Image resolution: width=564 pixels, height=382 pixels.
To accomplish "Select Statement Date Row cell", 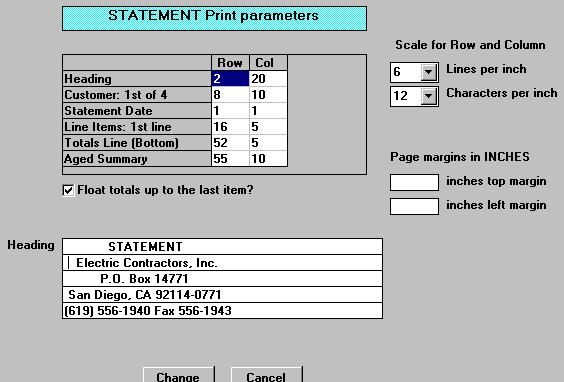I will click(x=230, y=111).
